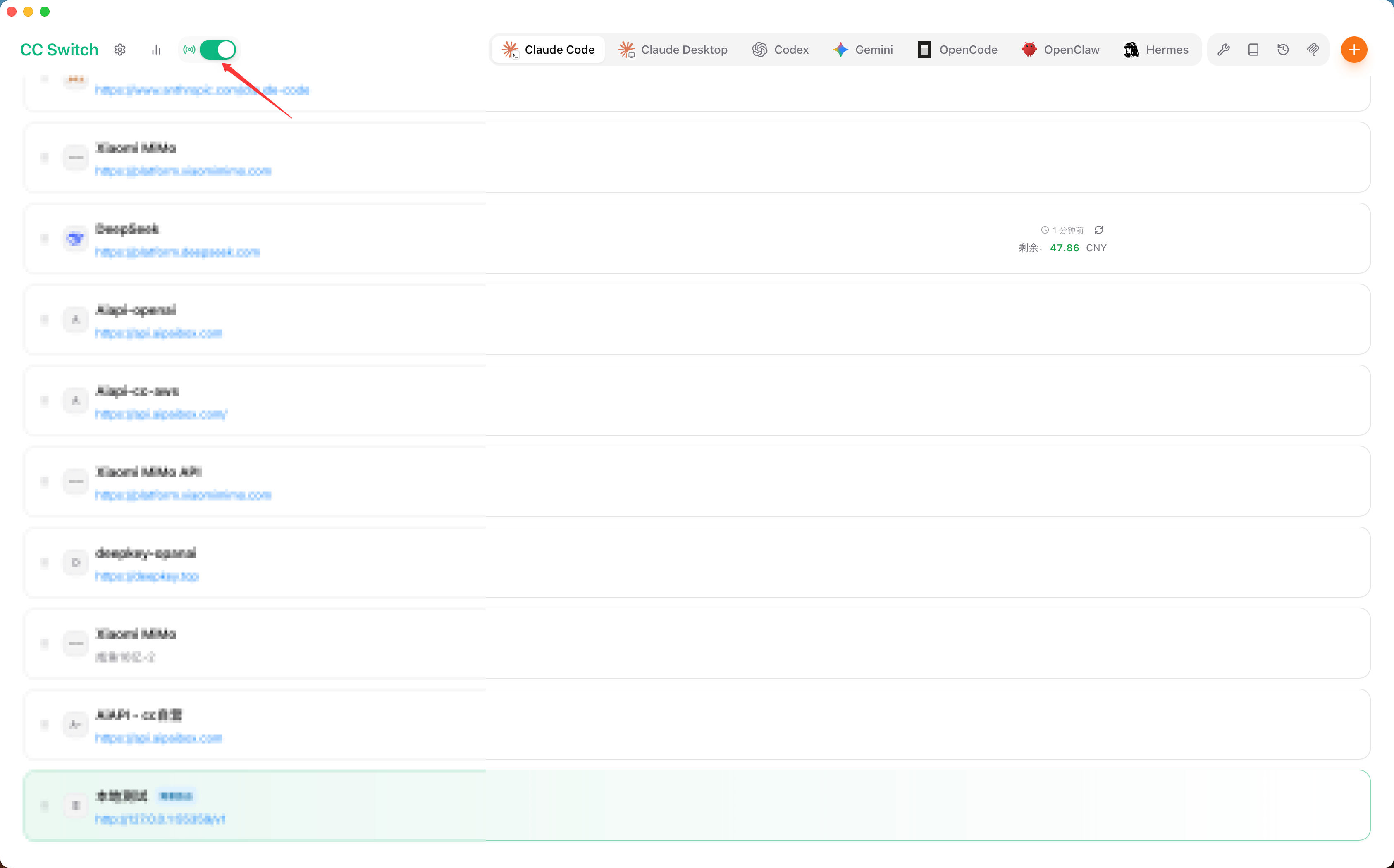This screenshot has width=1394, height=868.
Task: Grab the AIAPI - cc自定 row drag handle
Action: click(x=44, y=725)
